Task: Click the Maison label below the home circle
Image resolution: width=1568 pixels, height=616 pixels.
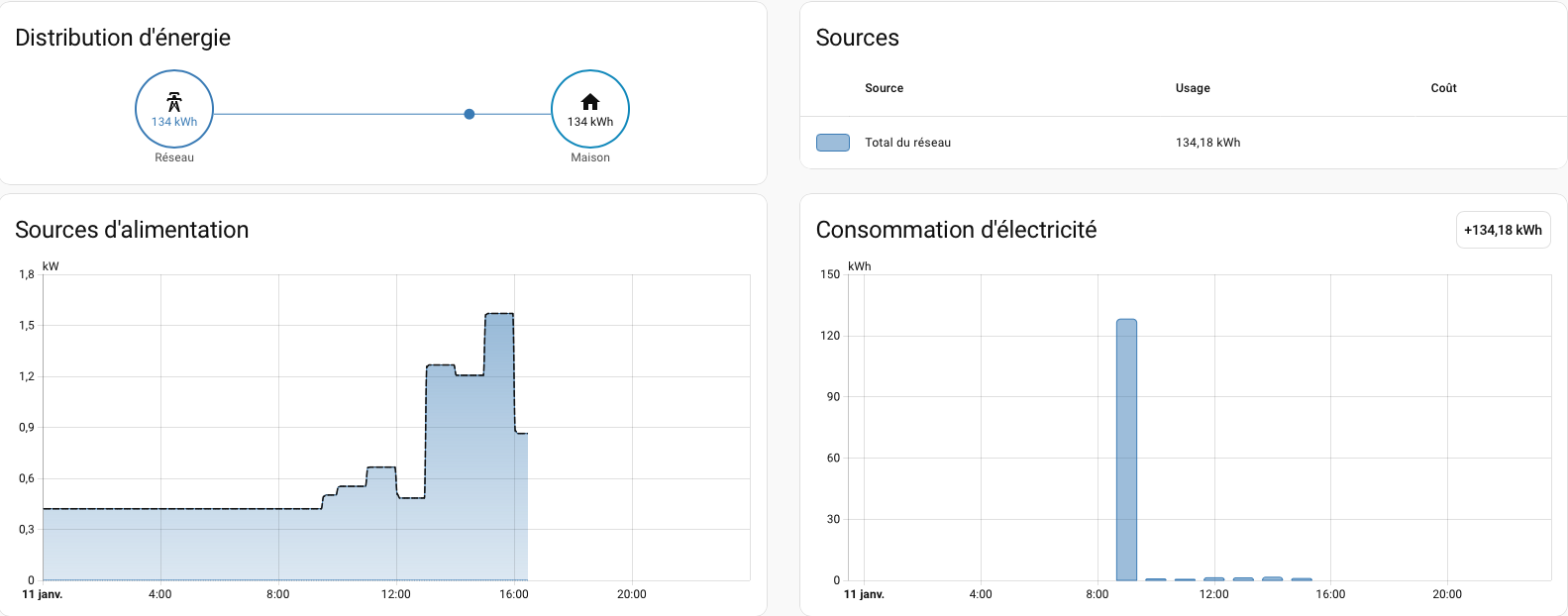Action: click(590, 157)
